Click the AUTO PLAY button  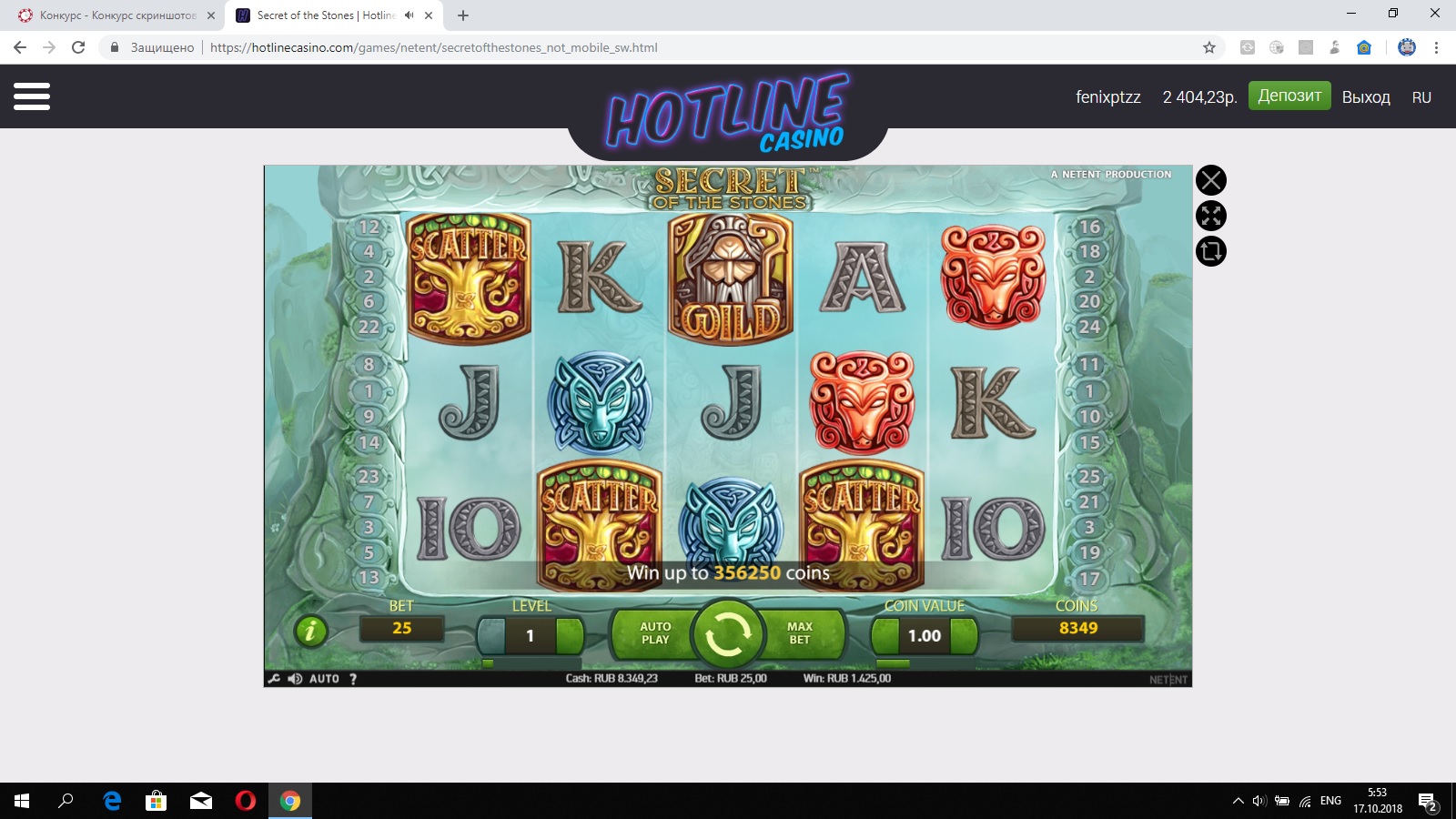(x=653, y=633)
